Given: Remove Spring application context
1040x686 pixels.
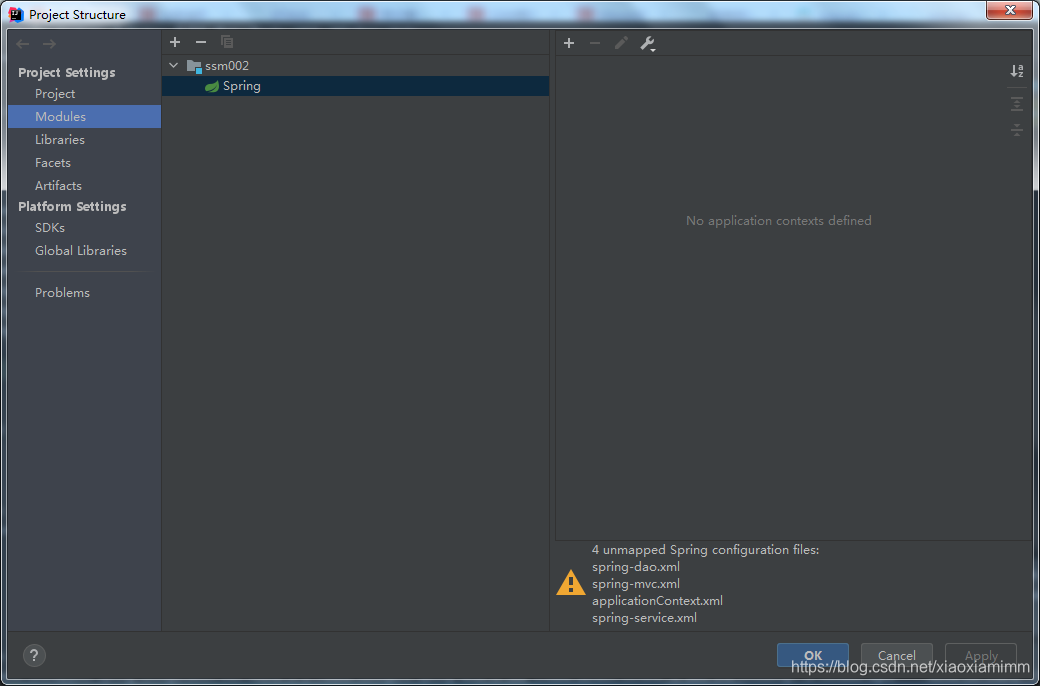Looking at the screenshot, I should pyautogui.click(x=595, y=43).
